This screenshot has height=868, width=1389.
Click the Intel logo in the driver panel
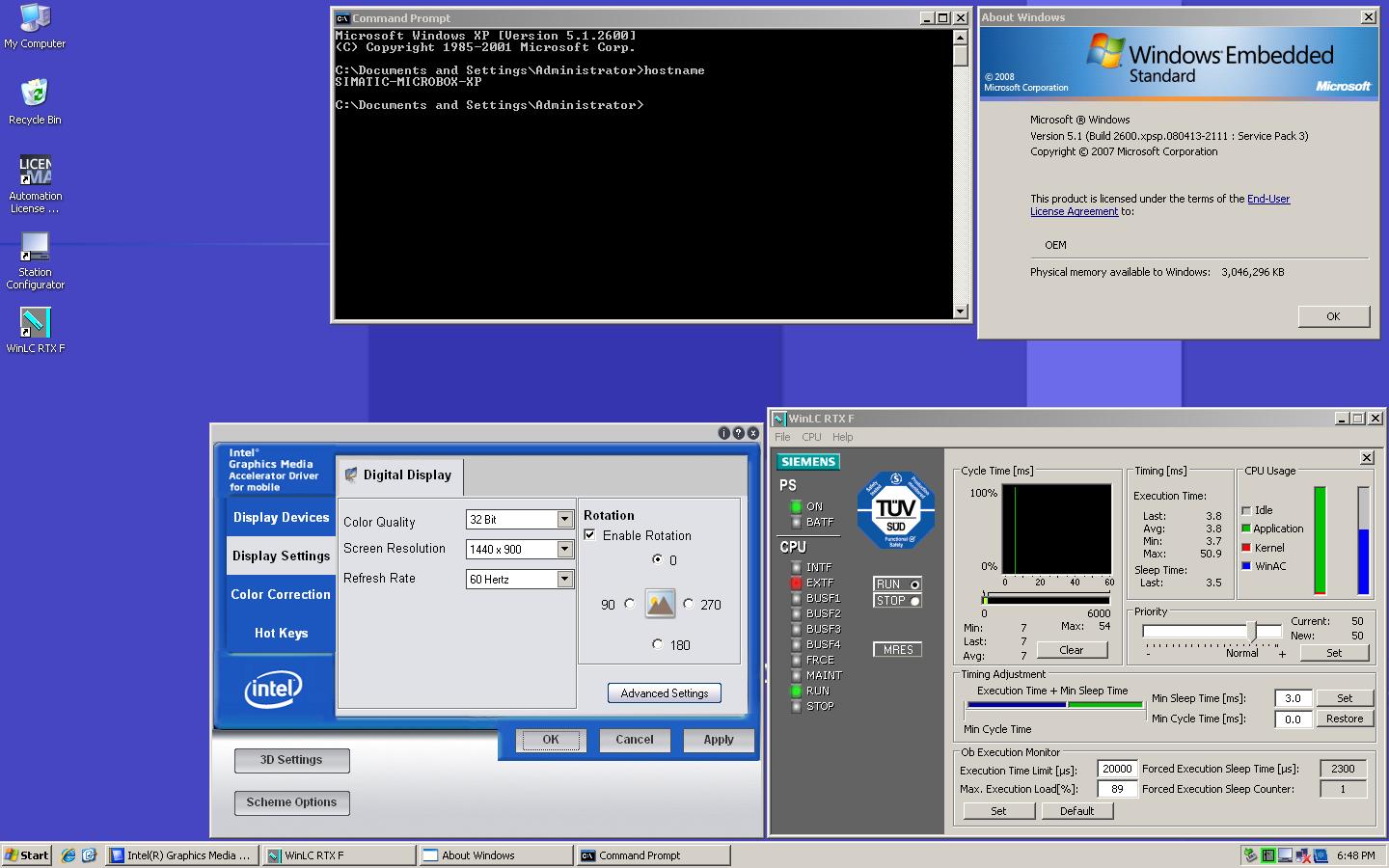(x=274, y=689)
